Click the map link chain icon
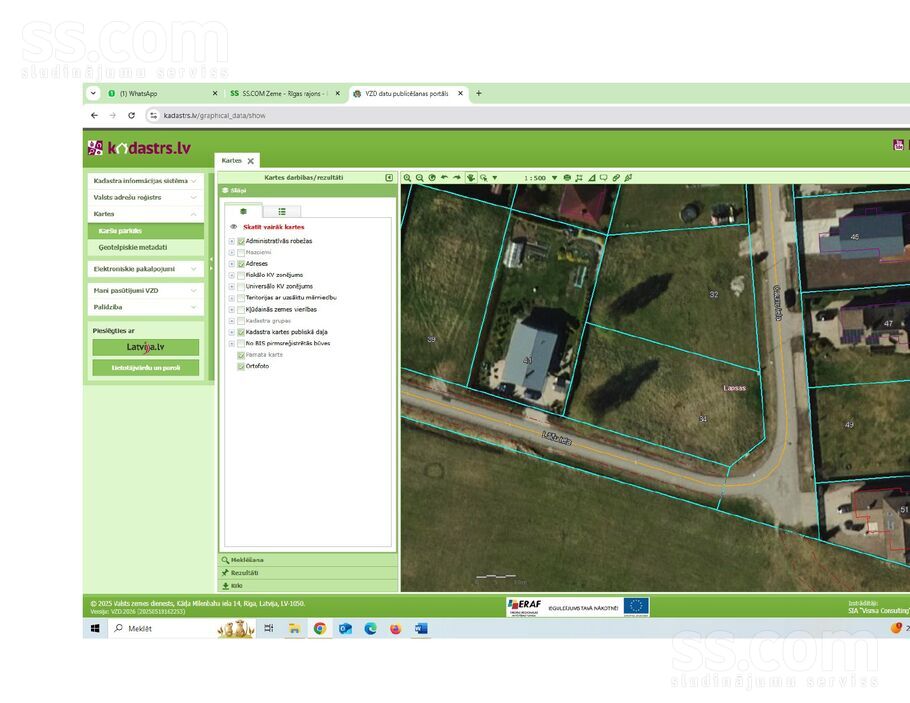Screen dimensions: 910x703 (x=616, y=177)
